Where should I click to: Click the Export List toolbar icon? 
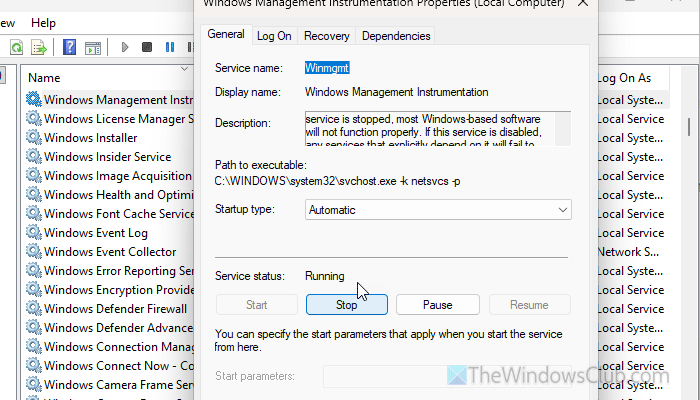click(x=39, y=47)
